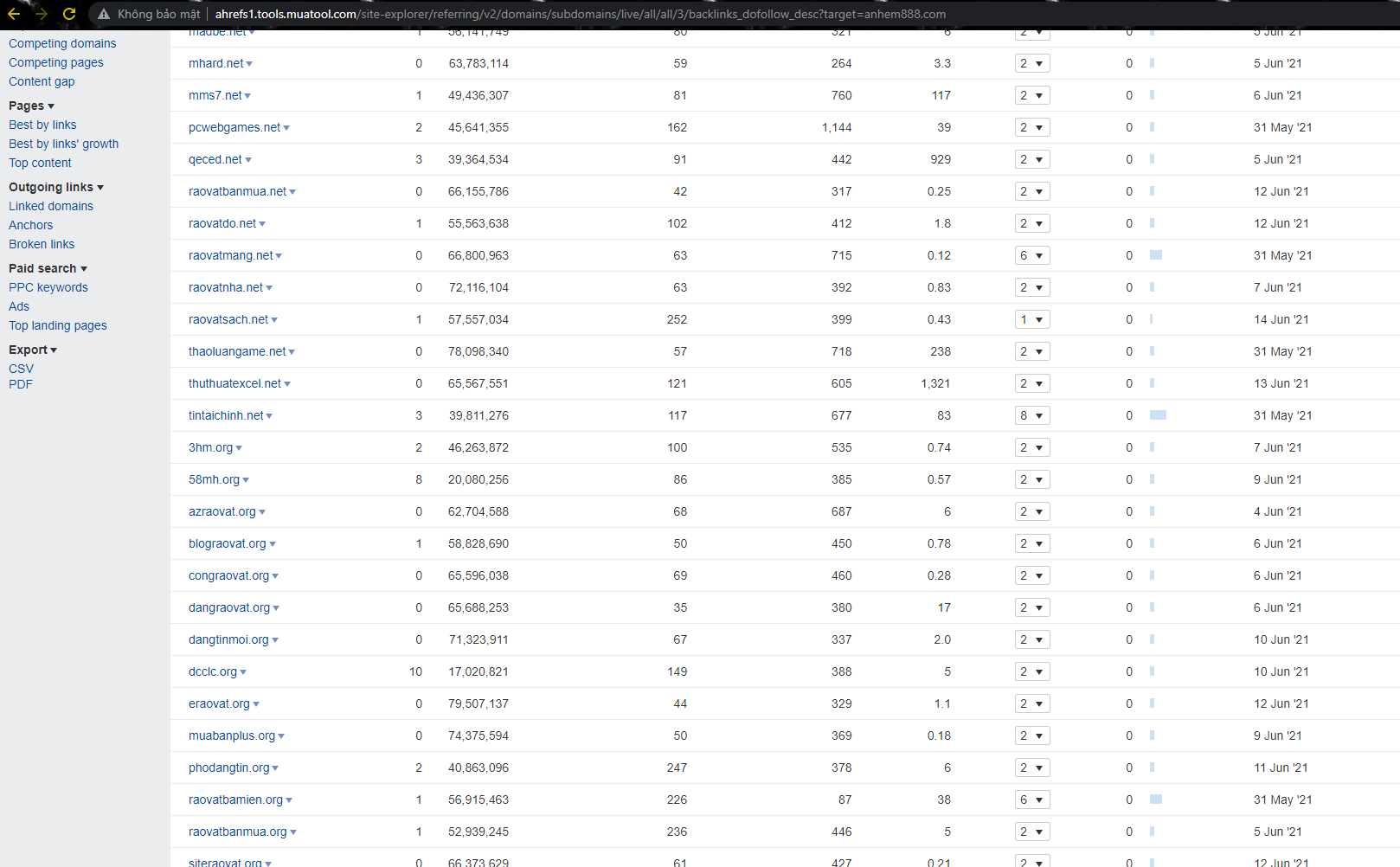Click the not-secure warning triangle icon
The image size is (1400, 867).
104,14
